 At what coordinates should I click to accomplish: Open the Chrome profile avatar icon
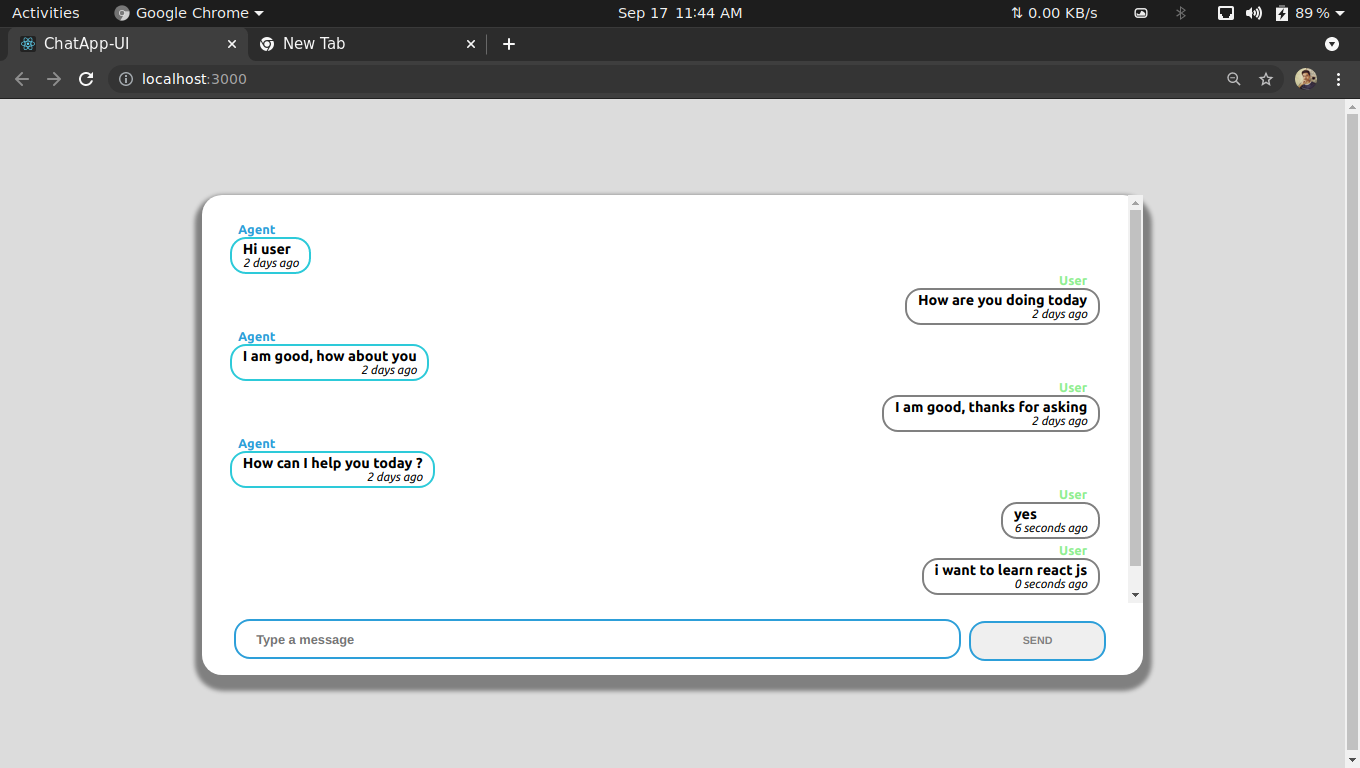[1306, 78]
